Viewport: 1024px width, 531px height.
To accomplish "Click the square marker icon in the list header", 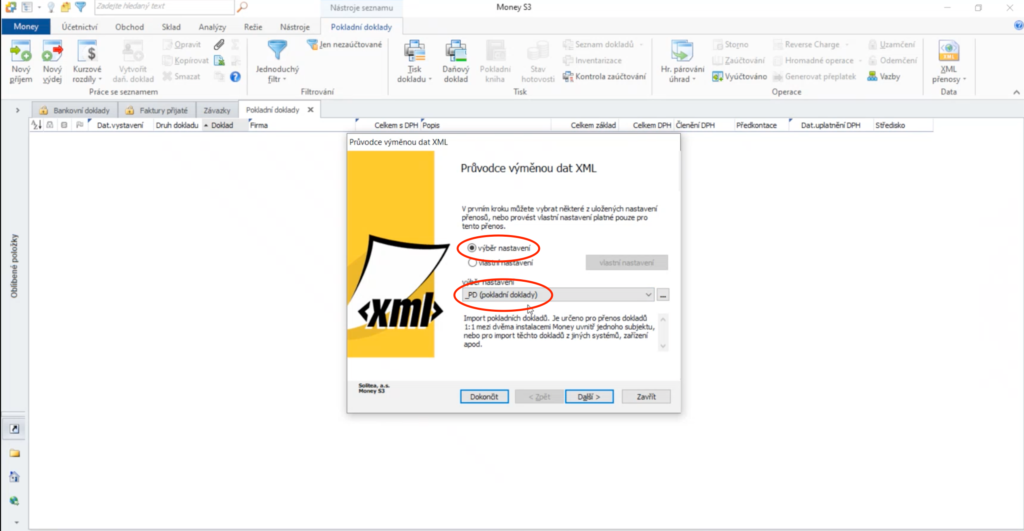I will click(64, 125).
